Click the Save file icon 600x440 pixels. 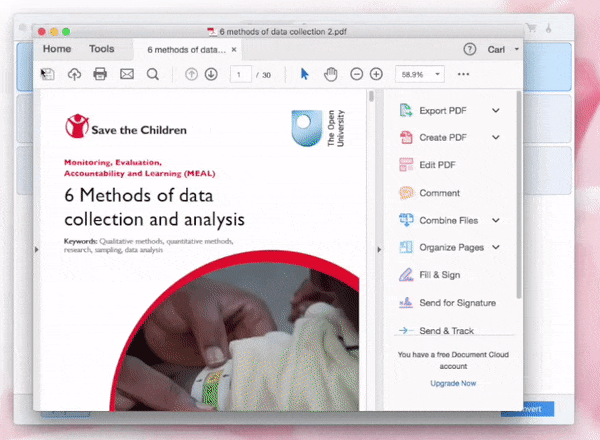pyautogui.click(x=48, y=74)
